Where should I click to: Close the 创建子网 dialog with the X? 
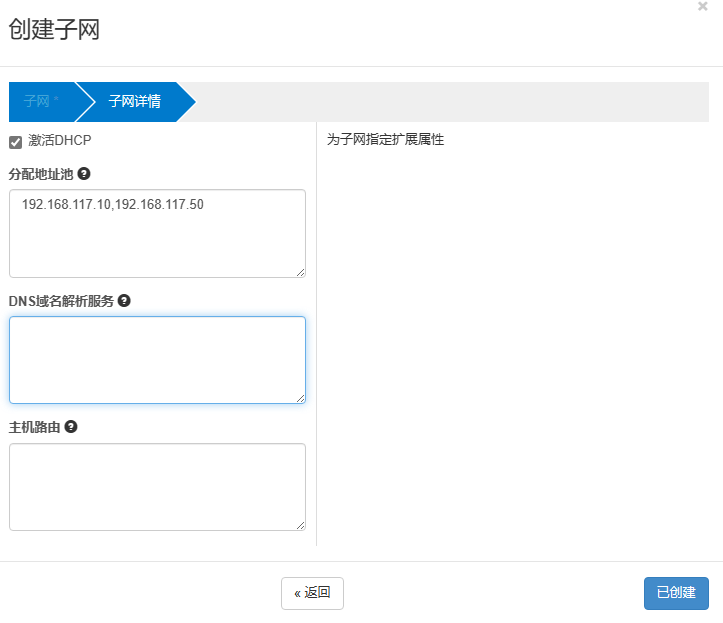(702, 6)
